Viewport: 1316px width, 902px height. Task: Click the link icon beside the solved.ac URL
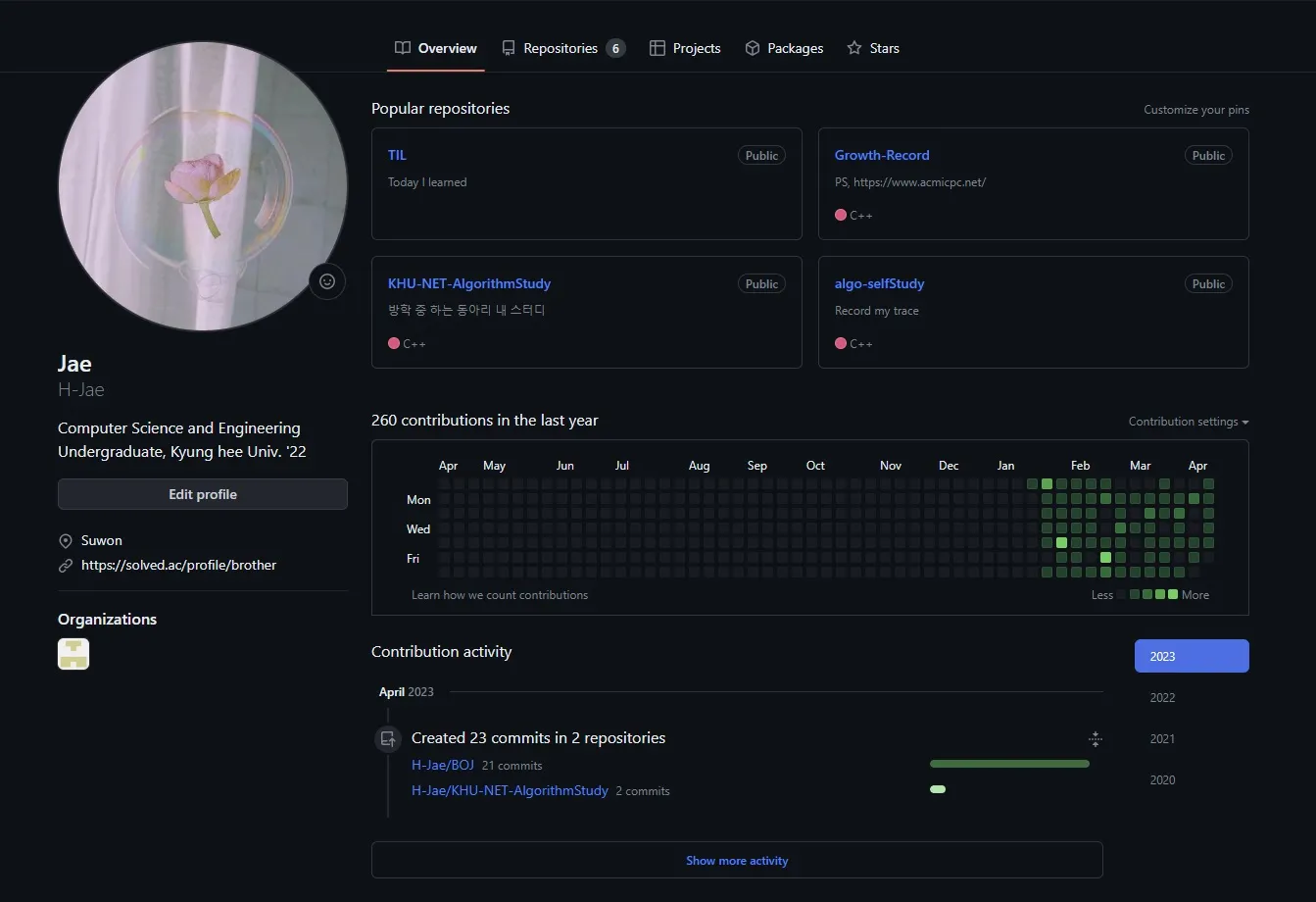tap(66, 566)
